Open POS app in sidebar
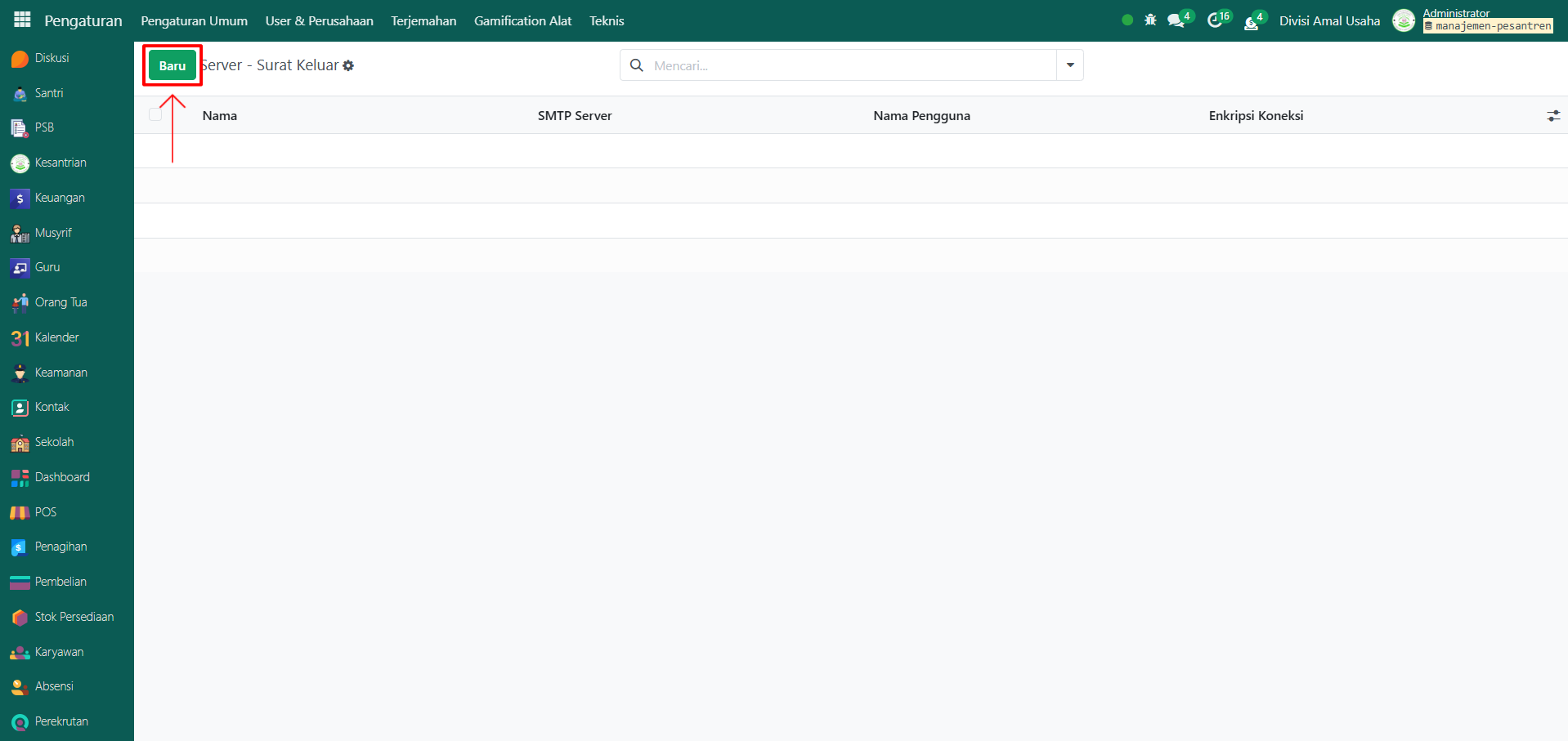1568x741 pixels. point(45,512)
